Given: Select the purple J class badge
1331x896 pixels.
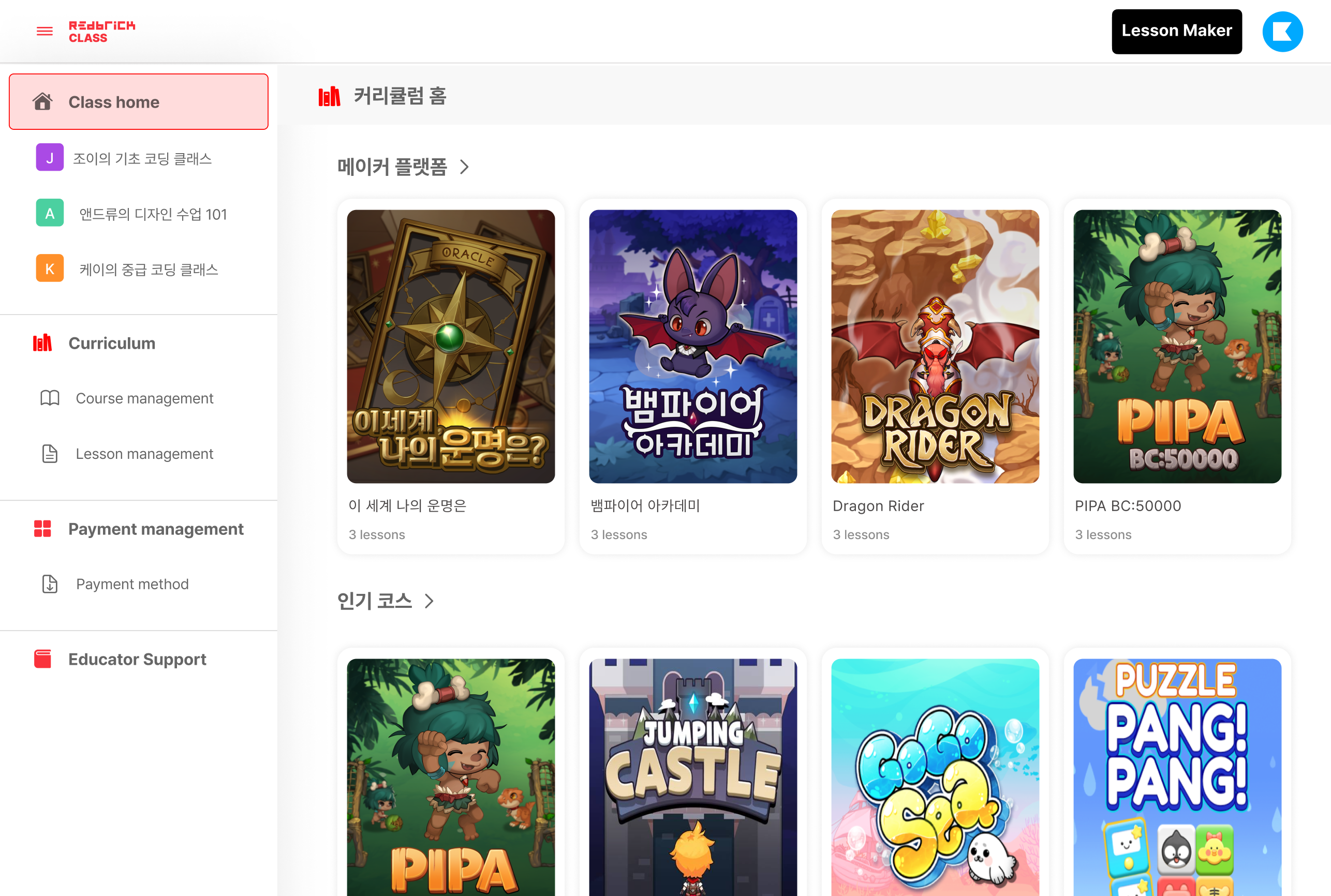Looking at the screenshot, I should point(50,158).
